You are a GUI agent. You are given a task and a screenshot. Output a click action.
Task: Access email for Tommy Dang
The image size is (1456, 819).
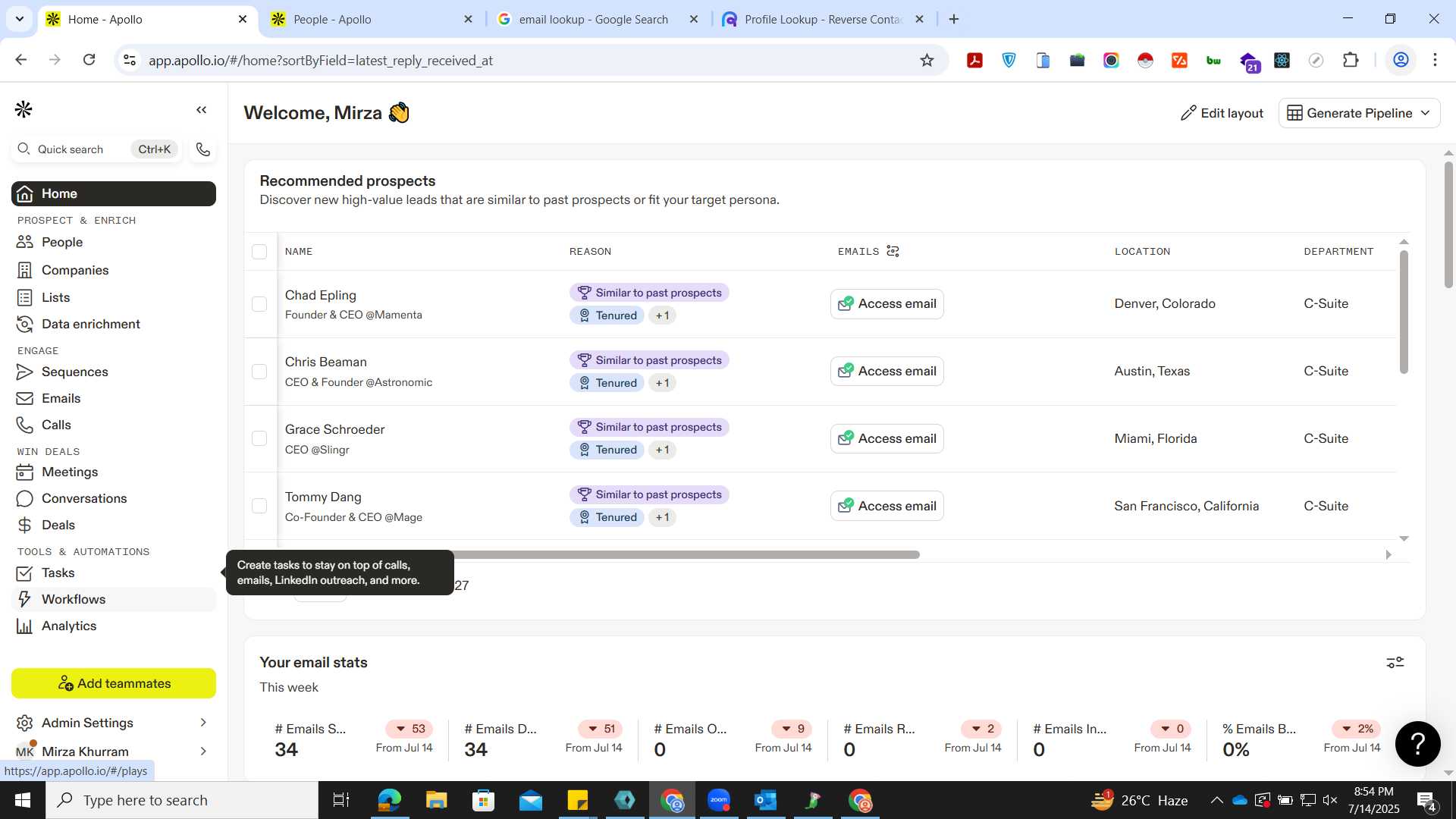pos(886,506)
